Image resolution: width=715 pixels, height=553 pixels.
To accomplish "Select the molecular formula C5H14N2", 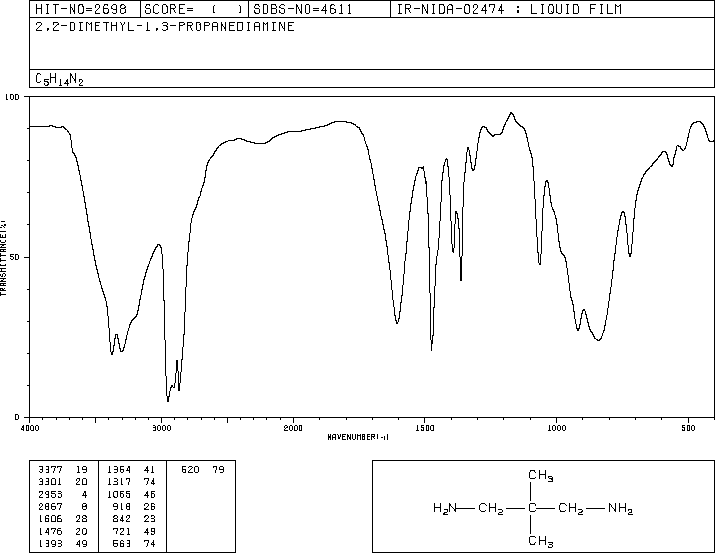I will tap(59, 79).
